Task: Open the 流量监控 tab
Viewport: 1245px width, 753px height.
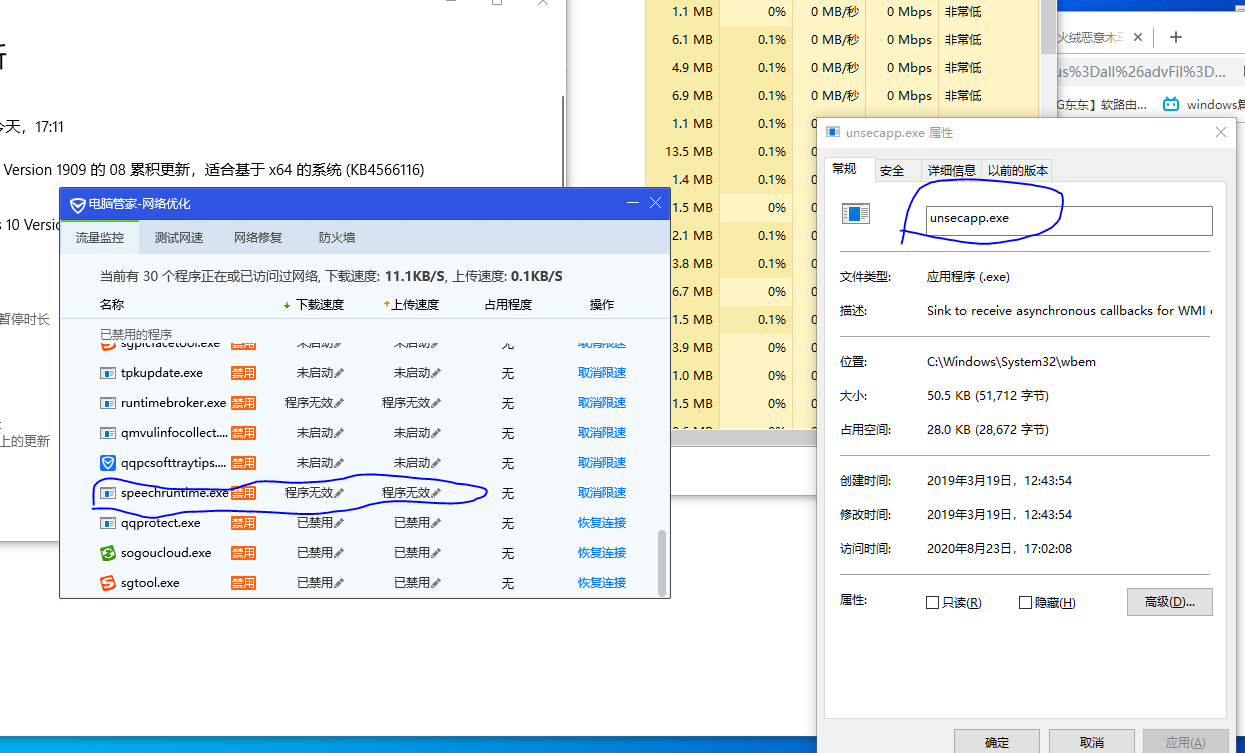Action: point(100,238)
